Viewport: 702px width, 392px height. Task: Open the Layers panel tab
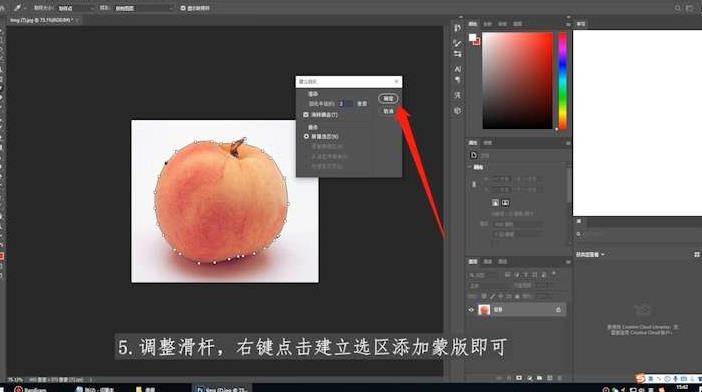pos(473,262)
